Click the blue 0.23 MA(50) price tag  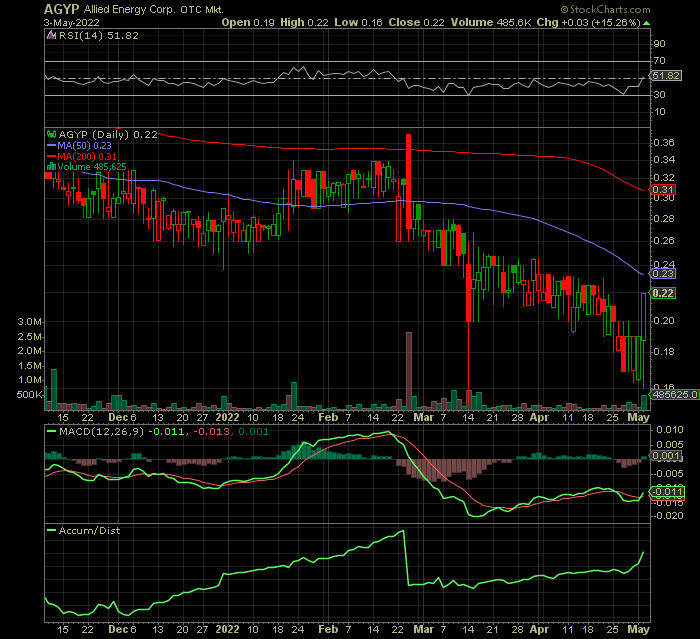pyautogui.click(x=663, y=273)
